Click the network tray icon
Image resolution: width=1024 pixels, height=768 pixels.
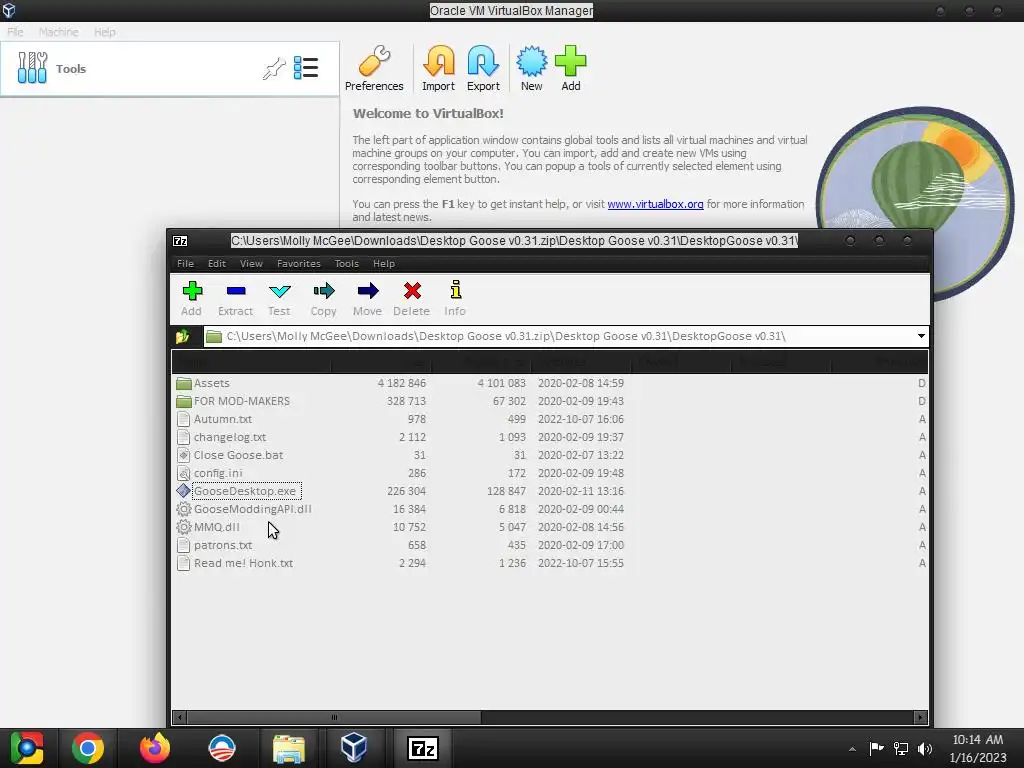click(901, 749)
